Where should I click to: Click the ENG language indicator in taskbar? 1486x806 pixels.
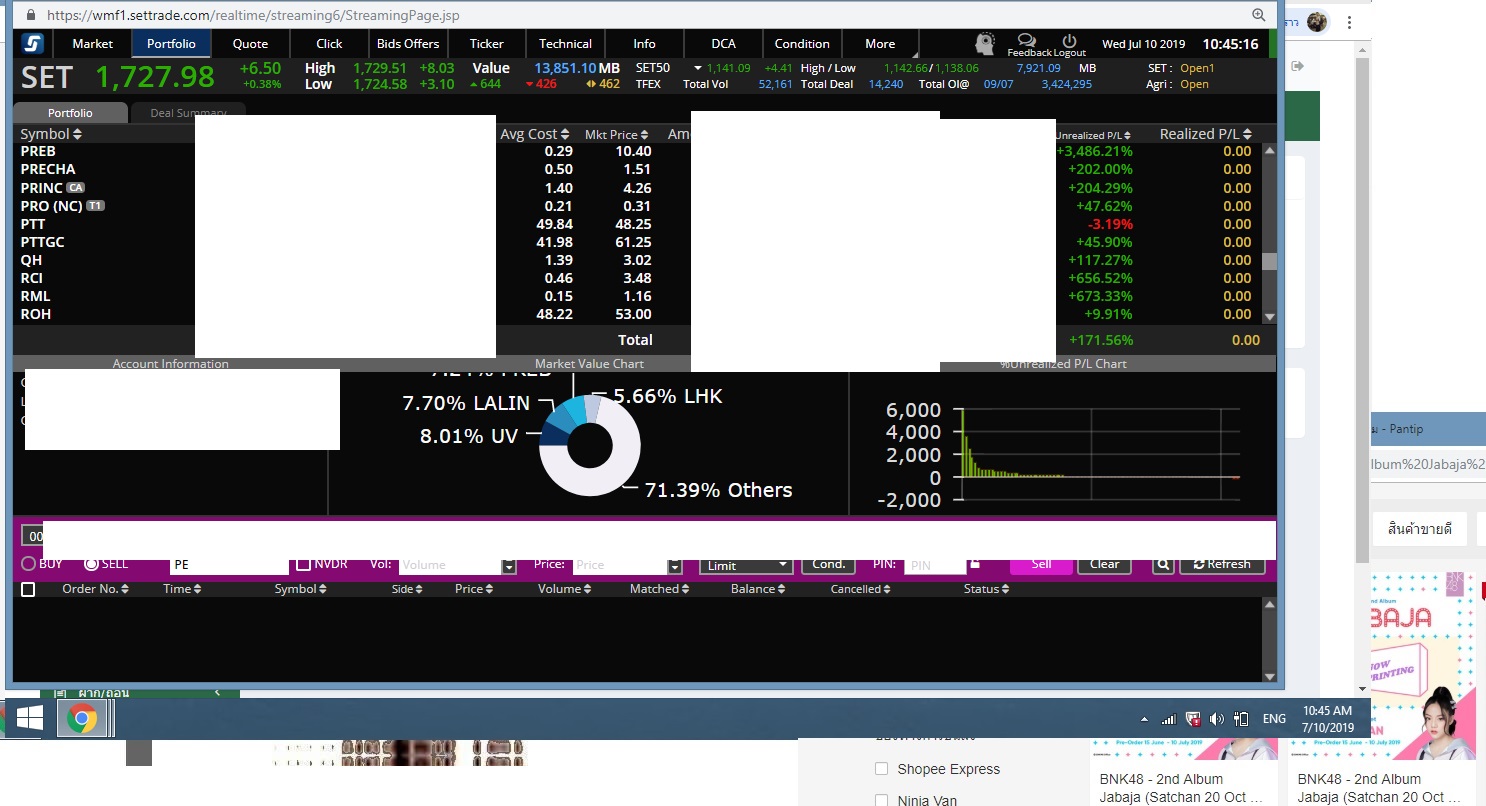(1274, 719)
